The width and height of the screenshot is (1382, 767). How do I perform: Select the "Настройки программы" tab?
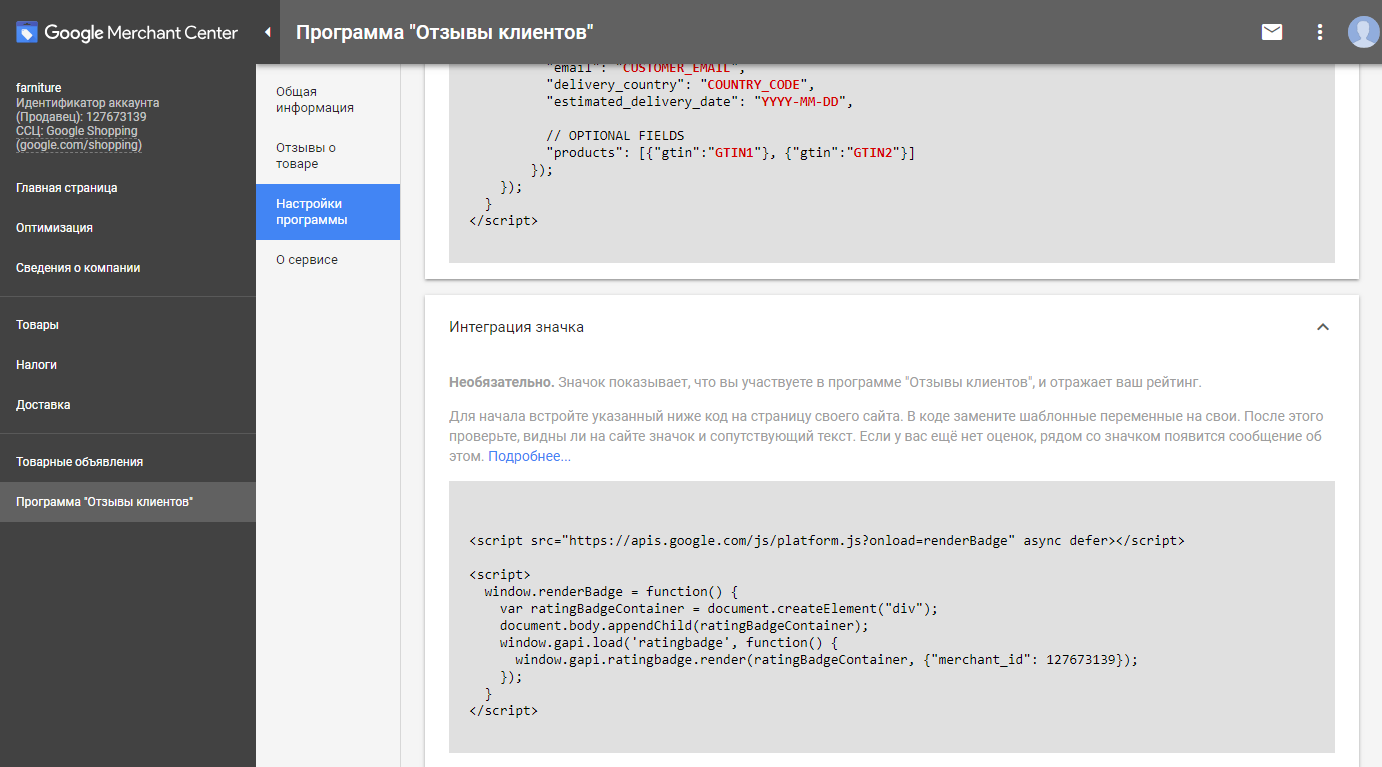[312, 212]
